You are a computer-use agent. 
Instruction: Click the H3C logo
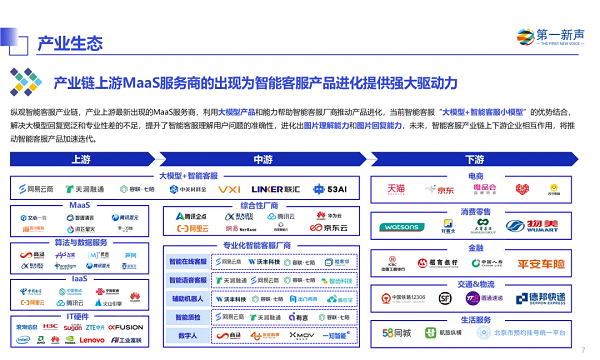point(50,327)
